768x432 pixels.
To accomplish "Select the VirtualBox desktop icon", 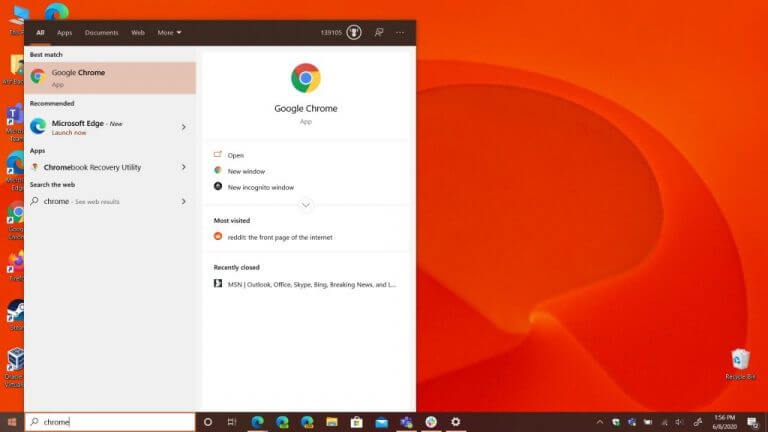I will (x=15, y=367).
